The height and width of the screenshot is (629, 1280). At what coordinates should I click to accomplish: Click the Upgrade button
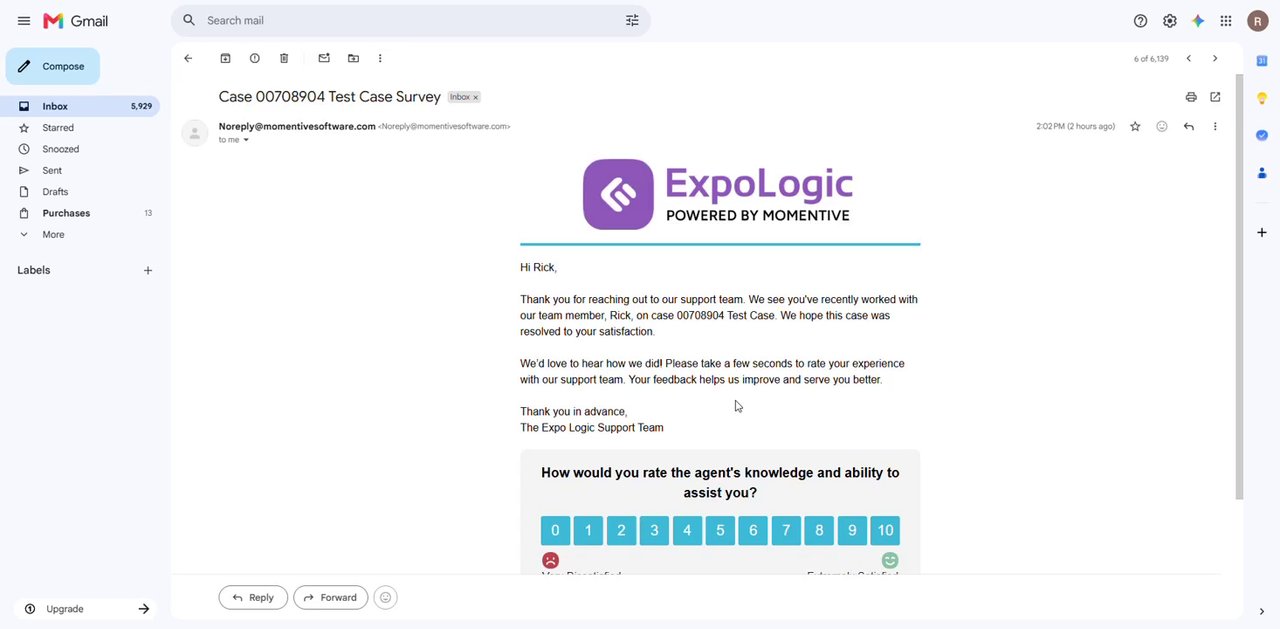pyautogui.click(x=86, y=609)
